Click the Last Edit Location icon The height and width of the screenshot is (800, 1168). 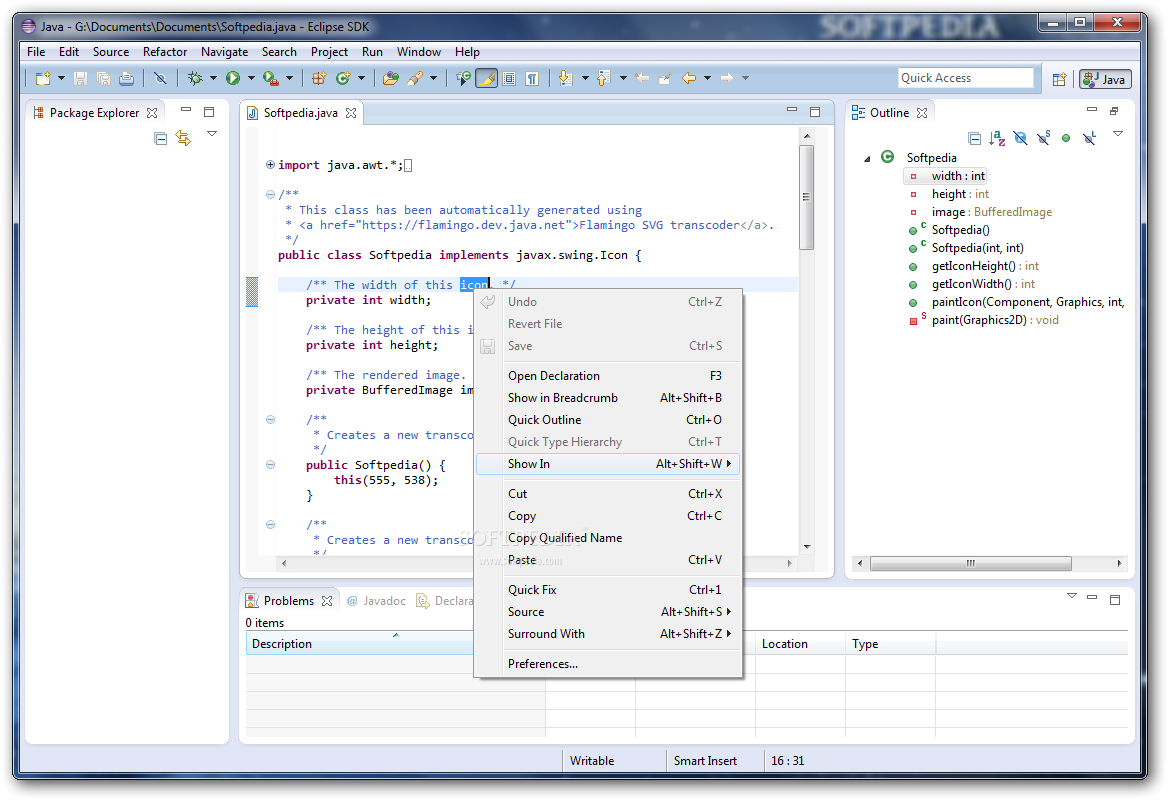[x=642, y=78]
